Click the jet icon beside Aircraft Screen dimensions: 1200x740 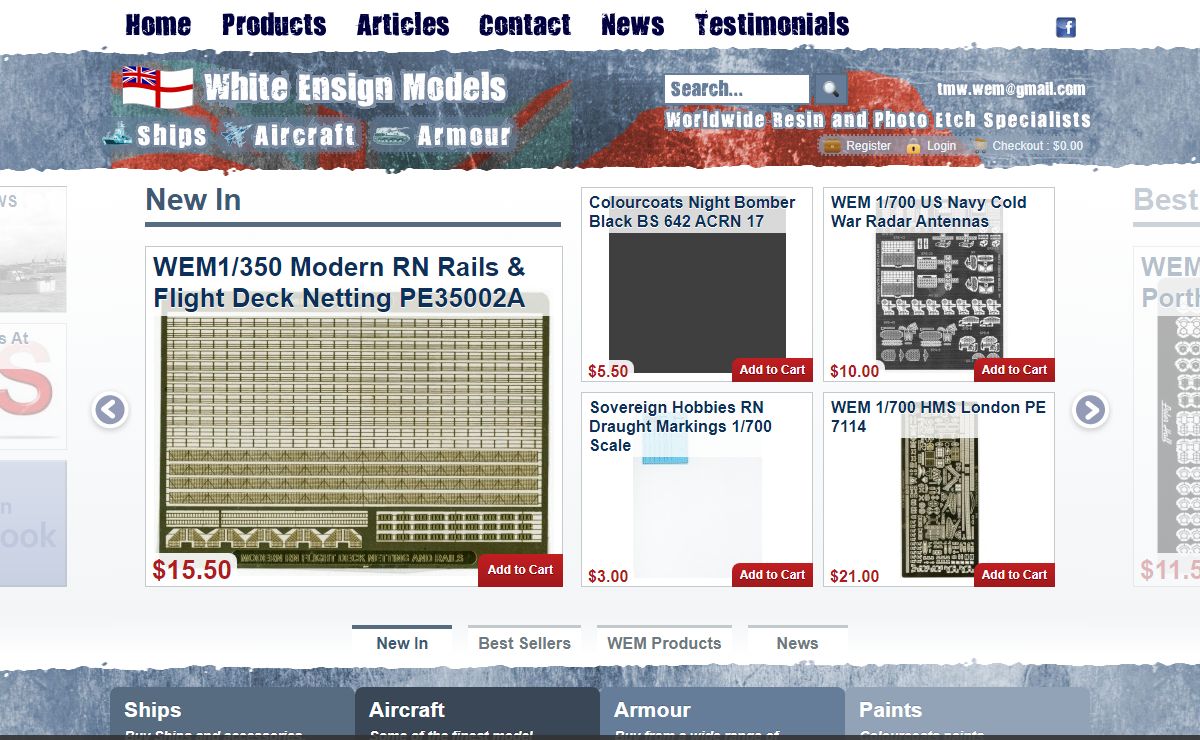(x=235, y=134)
